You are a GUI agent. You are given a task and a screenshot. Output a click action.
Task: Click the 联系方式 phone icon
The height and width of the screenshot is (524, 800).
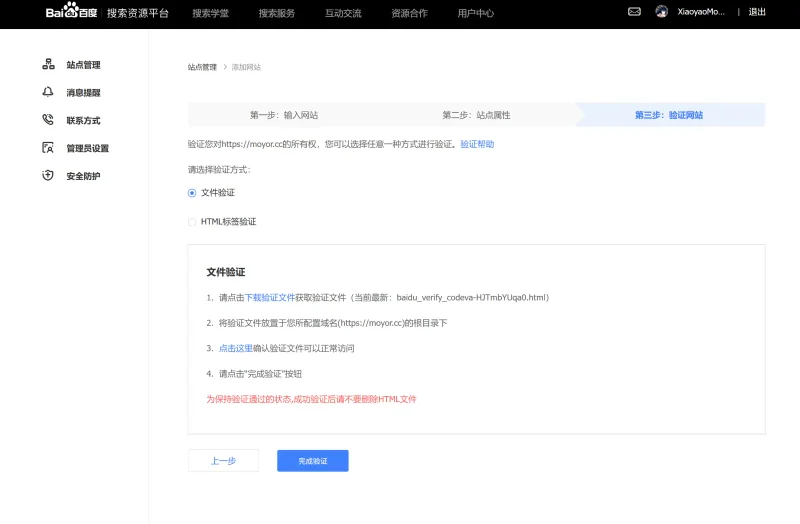coord(48,120)
